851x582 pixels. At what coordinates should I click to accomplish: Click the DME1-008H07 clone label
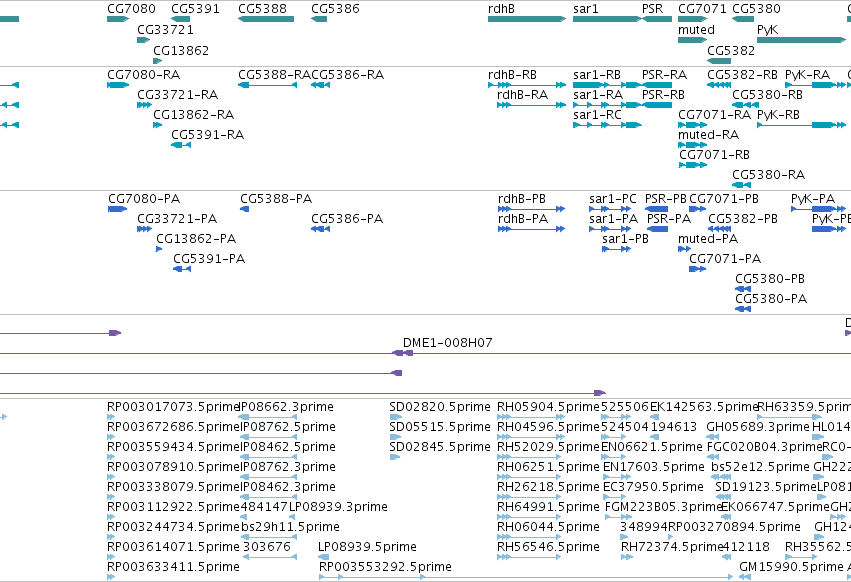447,343
